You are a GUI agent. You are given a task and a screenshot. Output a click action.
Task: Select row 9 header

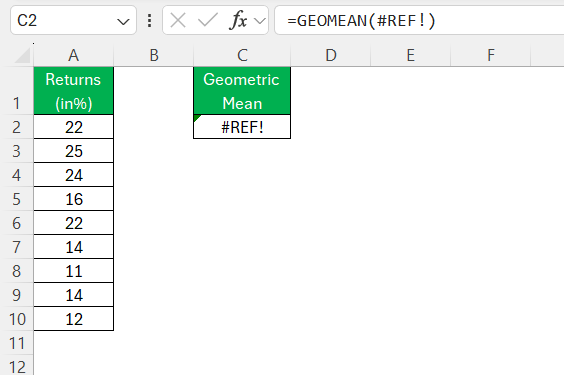coord(17,295)
